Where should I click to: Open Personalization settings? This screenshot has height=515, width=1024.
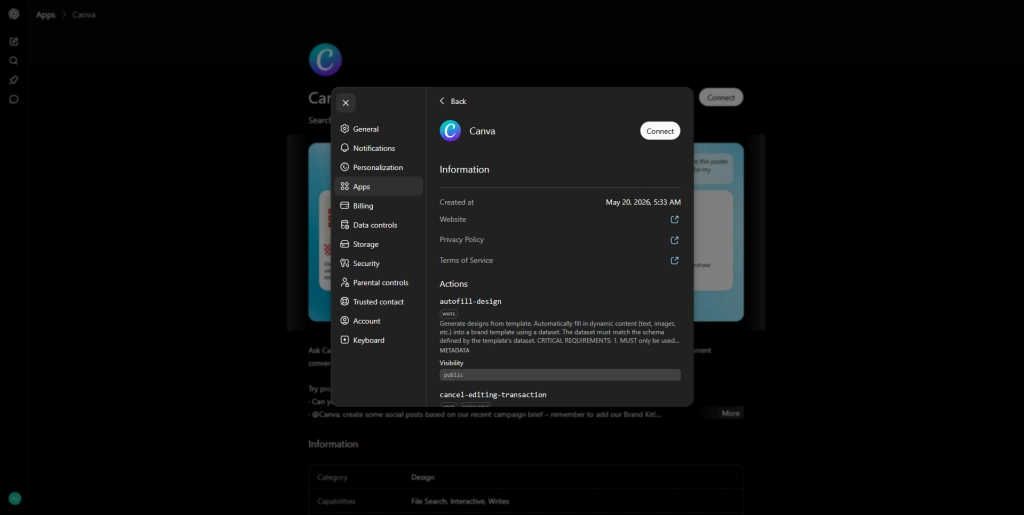[x=378, y=167]
